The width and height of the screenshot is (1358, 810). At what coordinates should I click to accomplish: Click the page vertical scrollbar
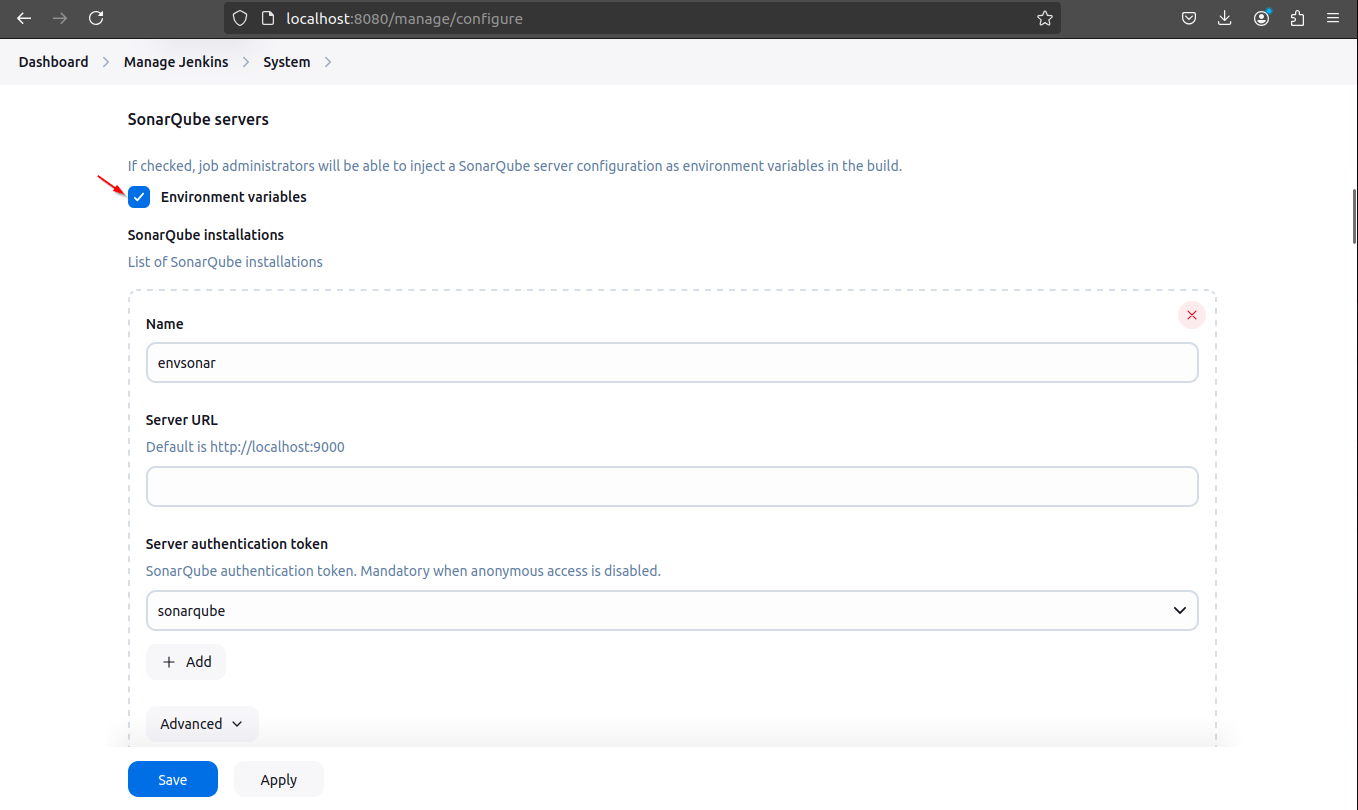(1354, 216)
